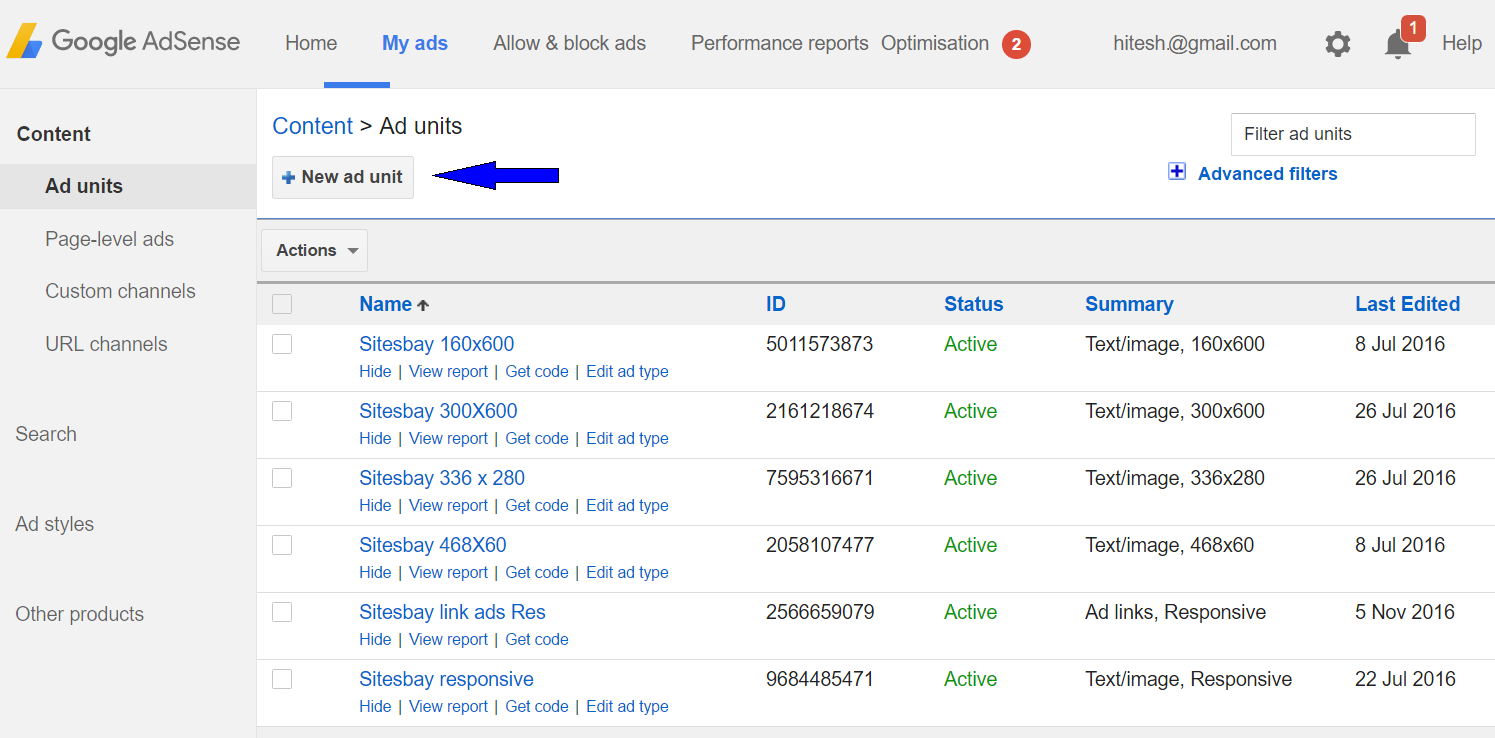Click the Google AdSense logo
1495x738 pixels.
click(x=124, y=42)
